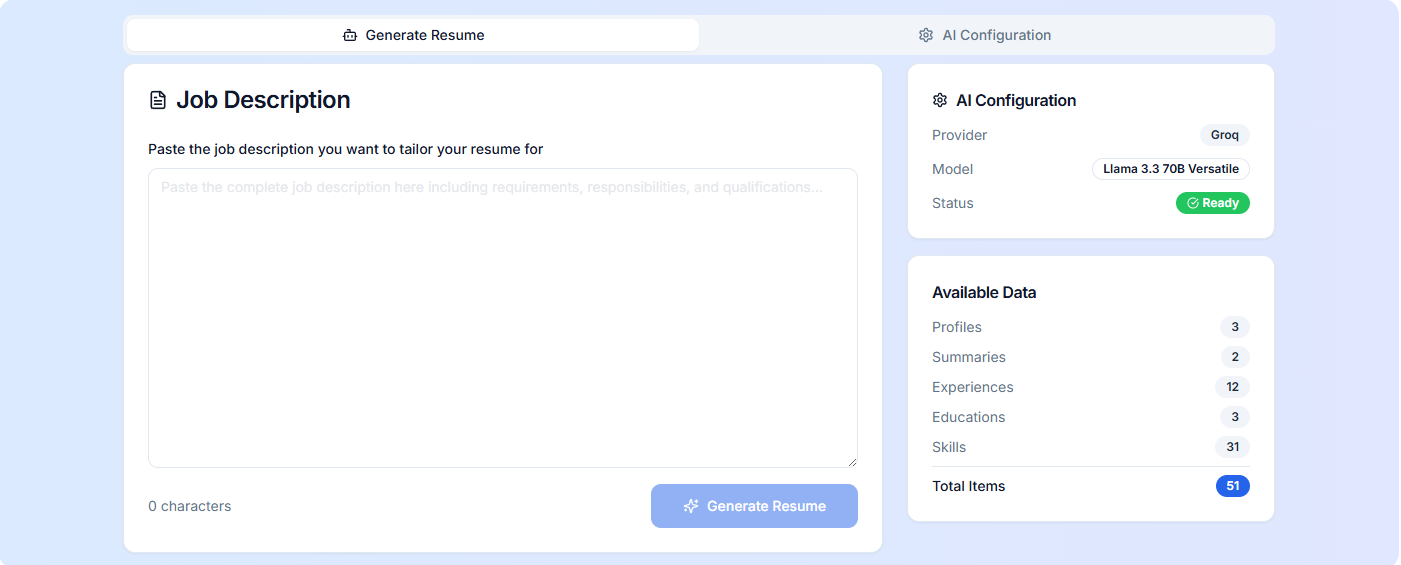Click the gear icon on AI Configuration tab

pos(925,35)
